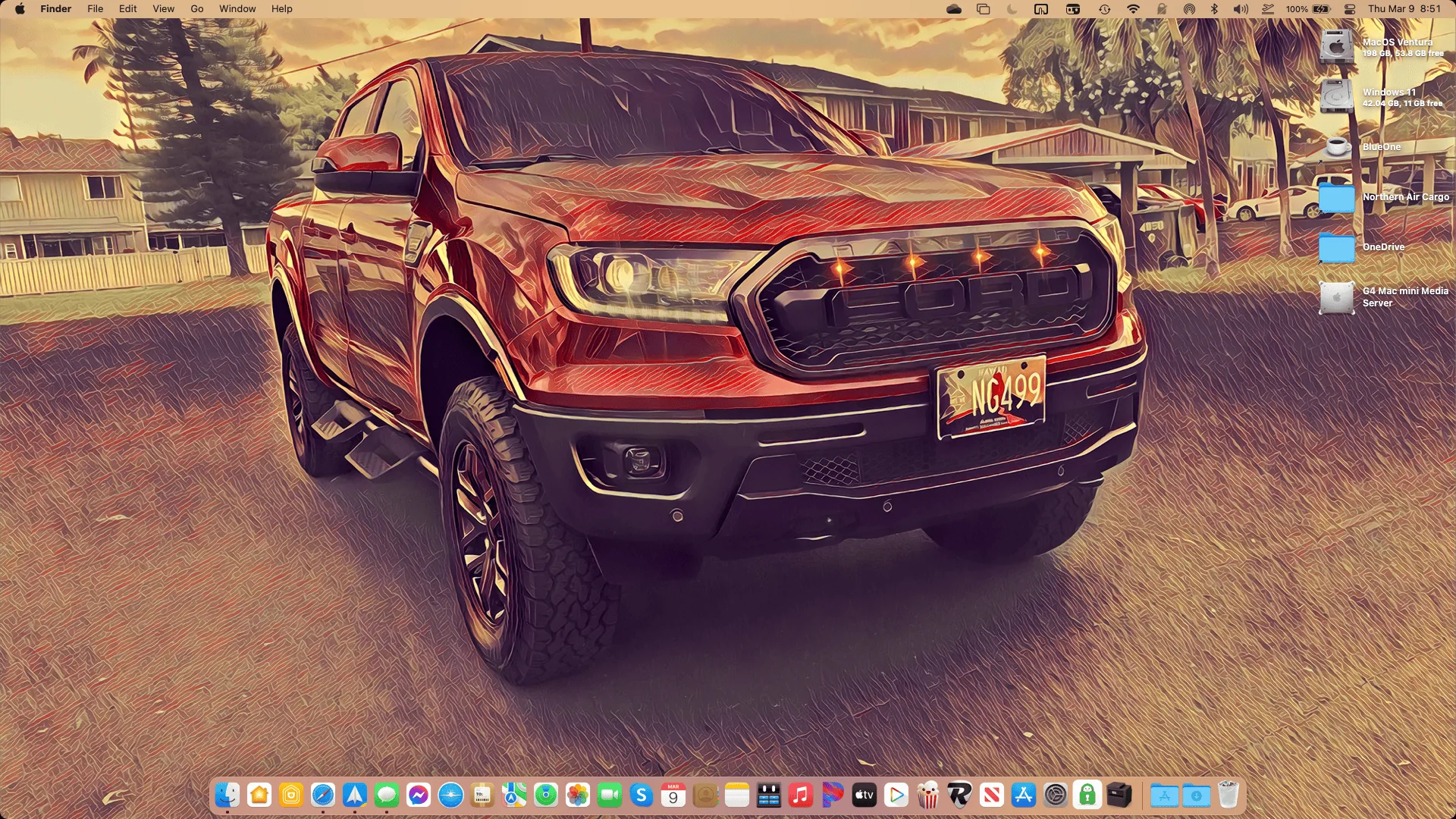Launch the Spark mail app

355,795
